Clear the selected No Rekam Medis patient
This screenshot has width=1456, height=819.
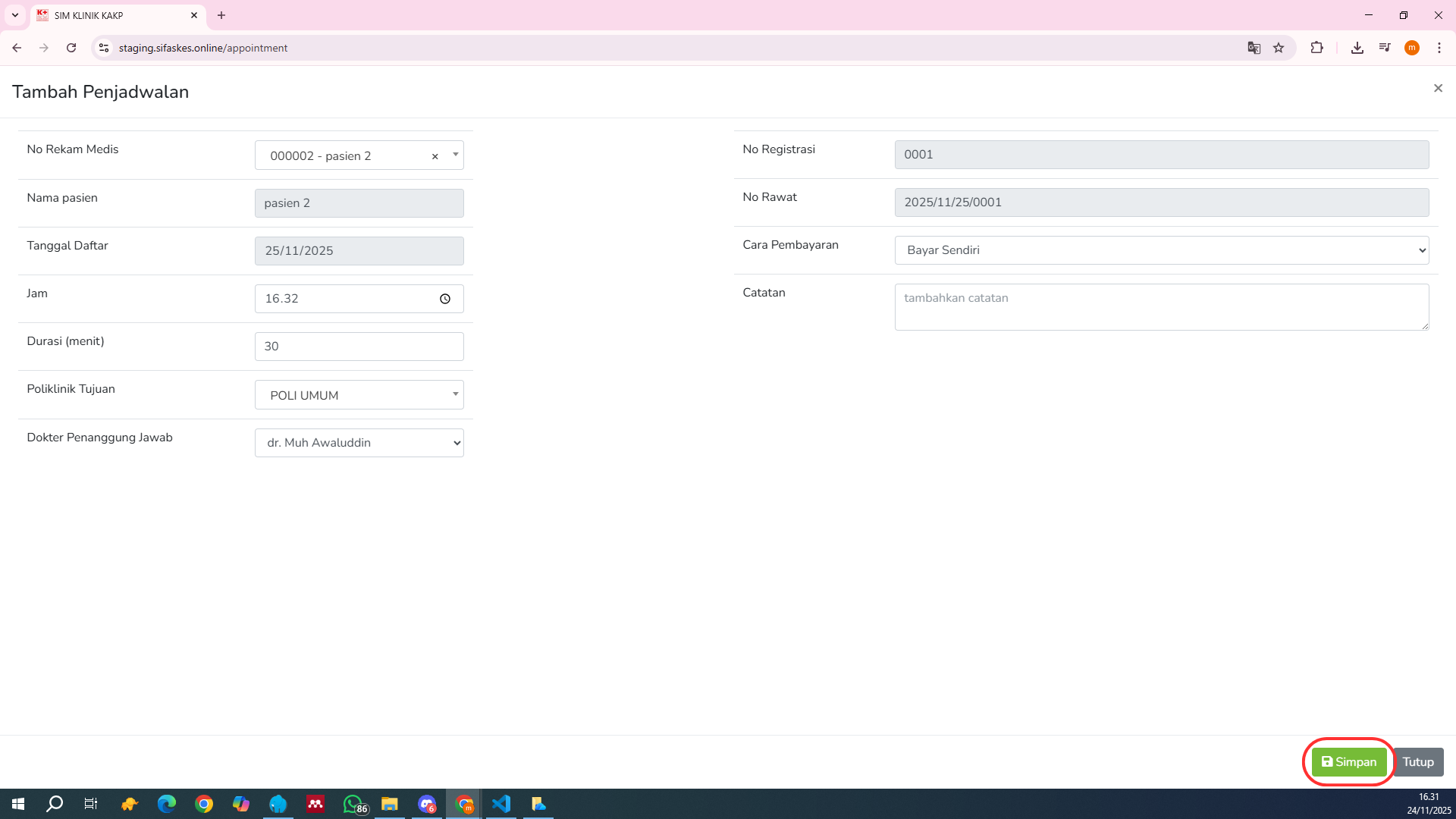435,156
